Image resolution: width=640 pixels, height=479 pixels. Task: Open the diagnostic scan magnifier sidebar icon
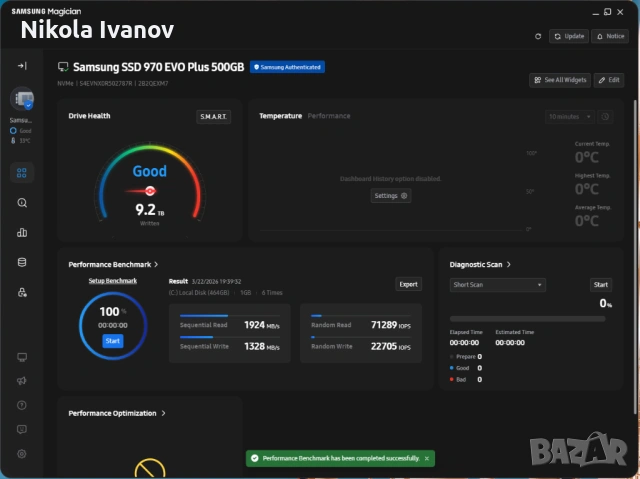22,203
